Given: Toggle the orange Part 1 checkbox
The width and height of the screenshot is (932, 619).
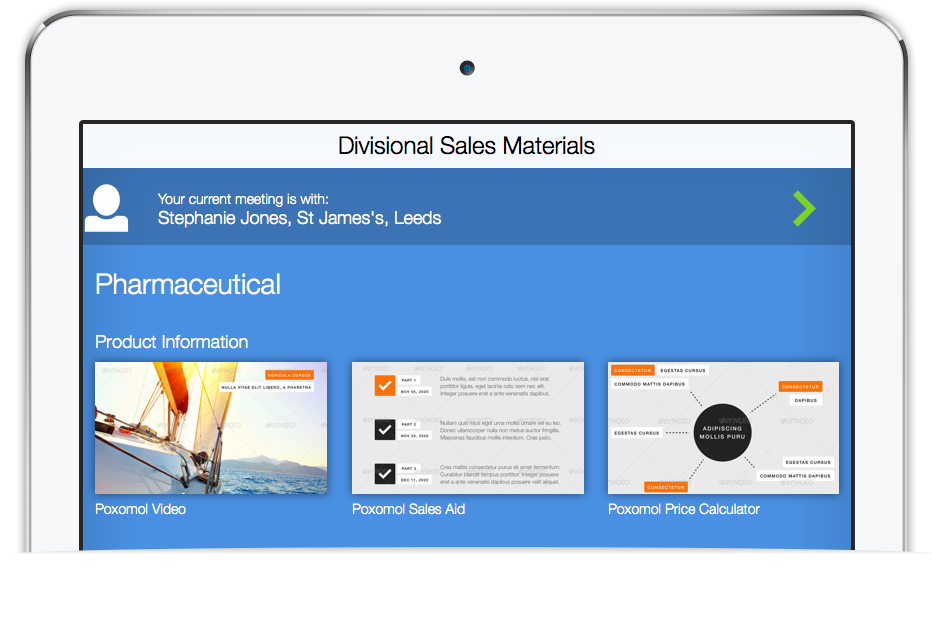Looking at the screenshot, I should coord(385,385).
